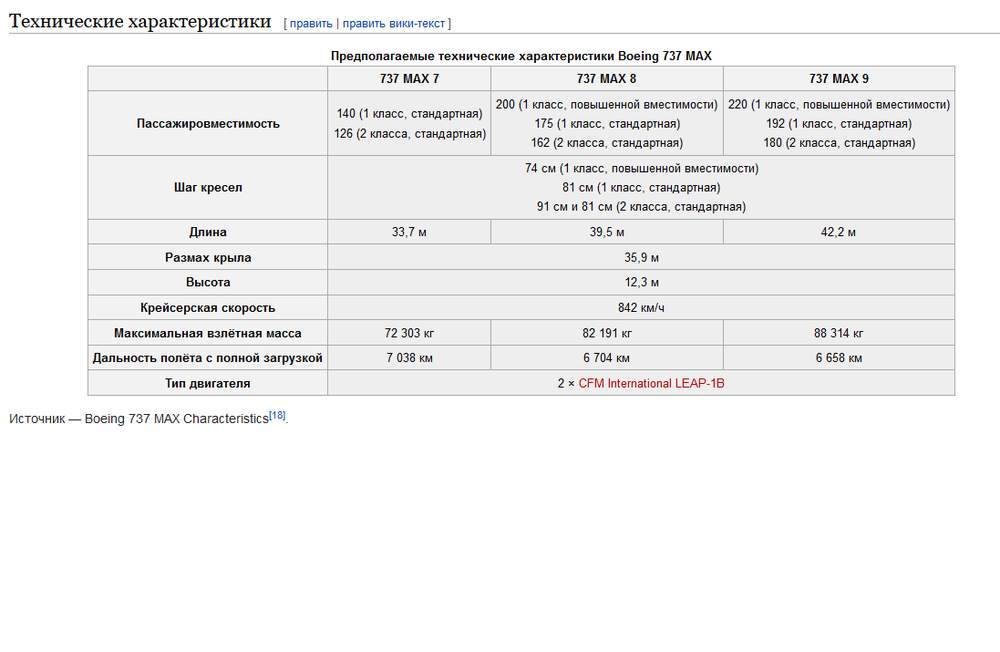Click the source line "Источник — Boeing 737 MAX Characteristics"
1000x652 pixels.
[139, 419]
